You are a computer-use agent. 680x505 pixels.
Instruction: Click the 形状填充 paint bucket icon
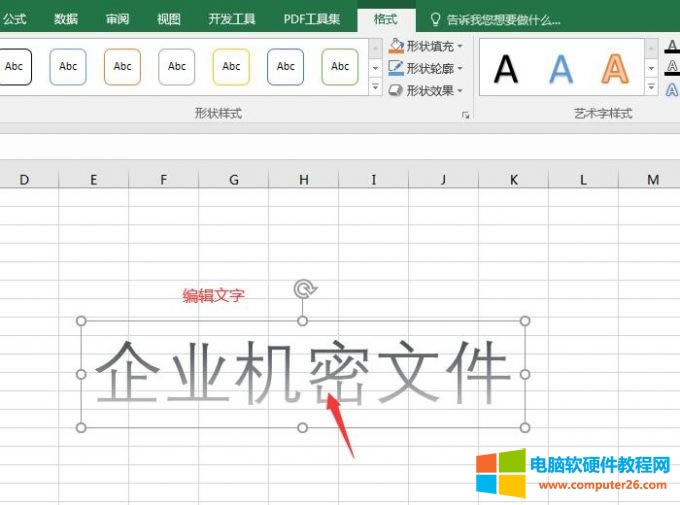pos(396,46)
